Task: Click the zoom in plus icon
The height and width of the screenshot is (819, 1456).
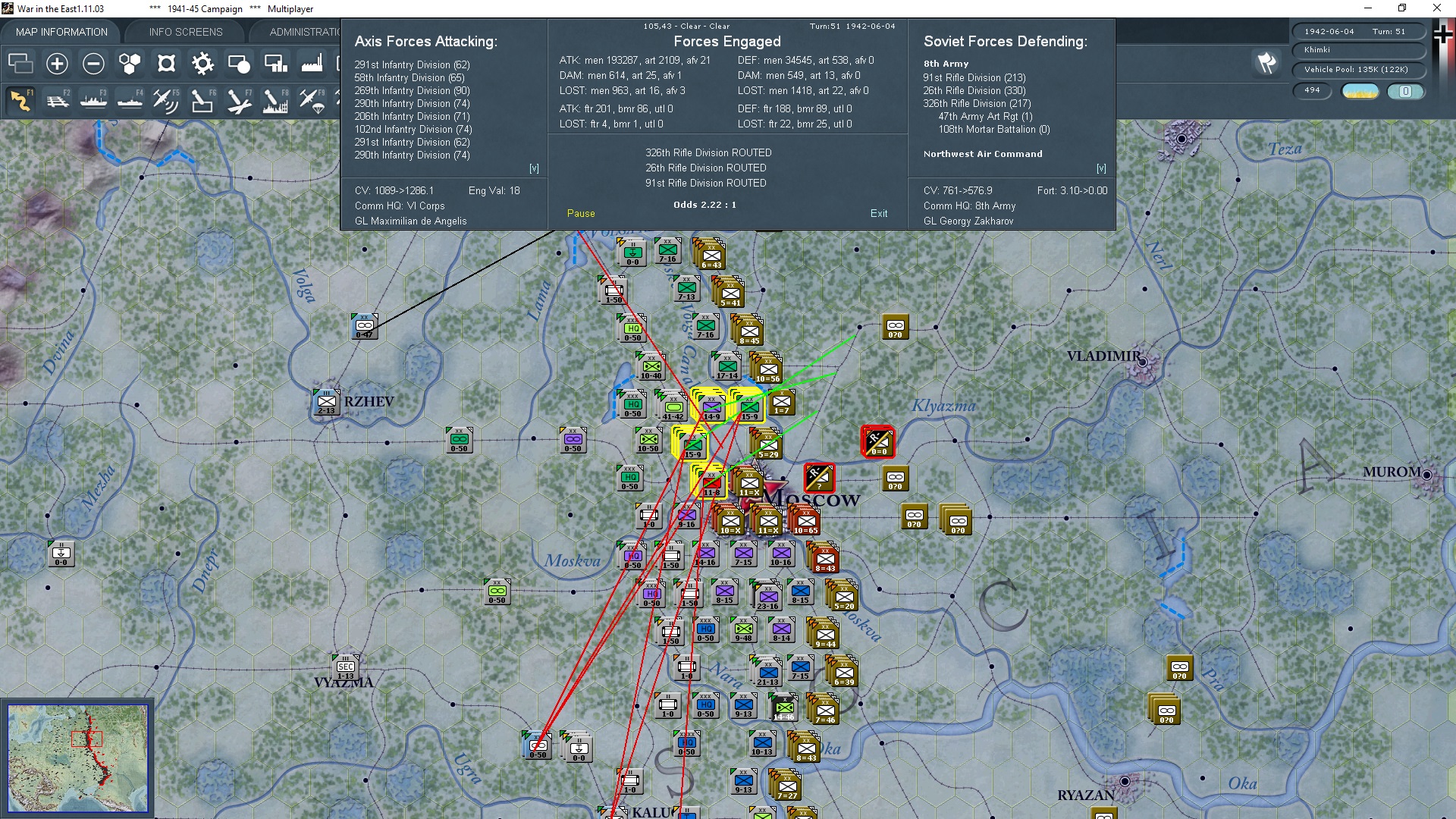Action: click(57, 64)
